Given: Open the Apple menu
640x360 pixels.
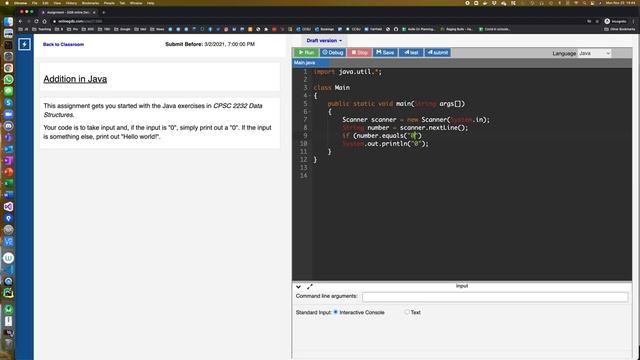Looking at the screenshot, I should (x=7, y=3).
